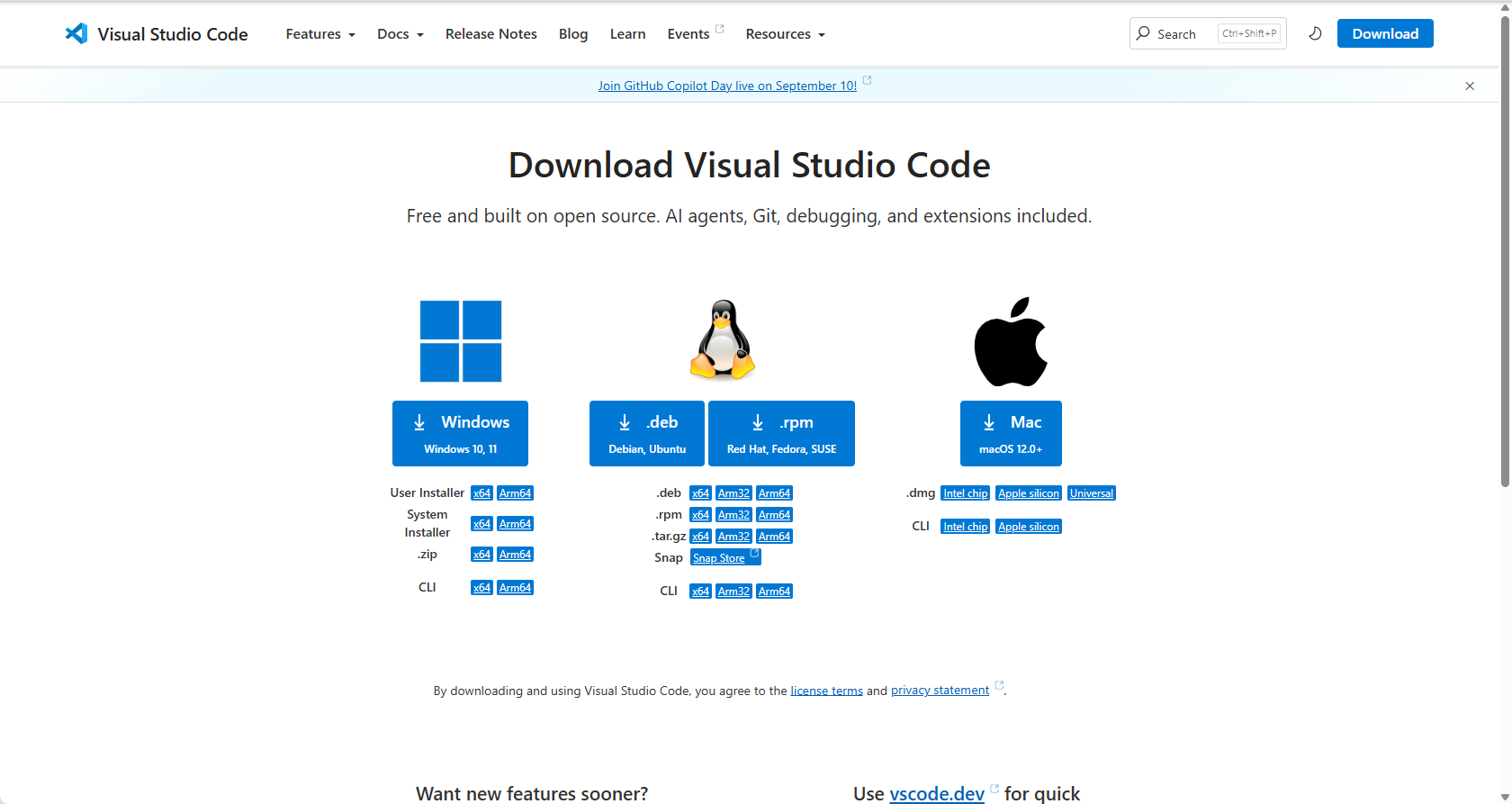Focus the Search input field
Screen dimensions: 1512x804
[x=1208, y=33]
